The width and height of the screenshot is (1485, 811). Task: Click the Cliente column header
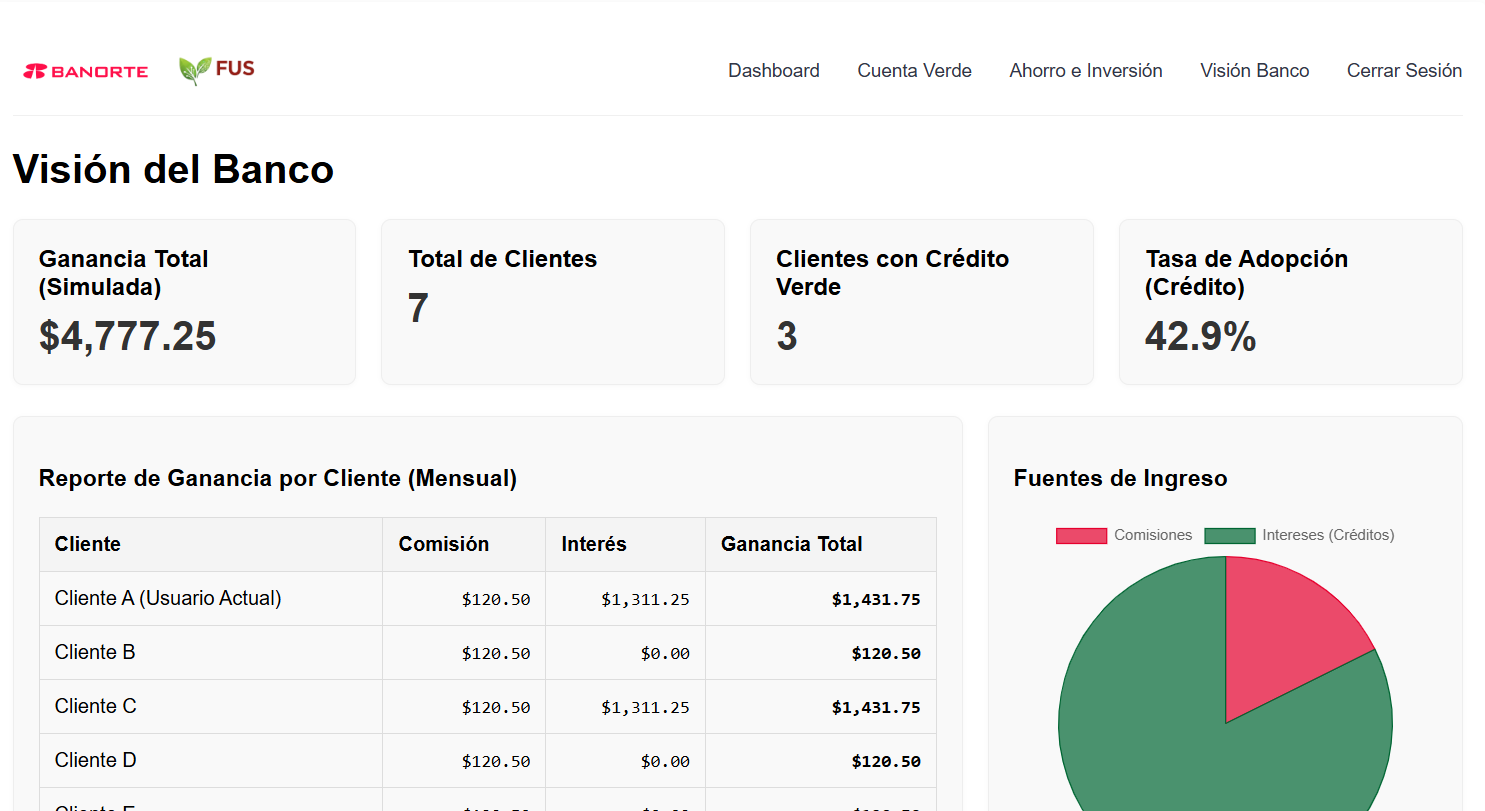[211, 544]
